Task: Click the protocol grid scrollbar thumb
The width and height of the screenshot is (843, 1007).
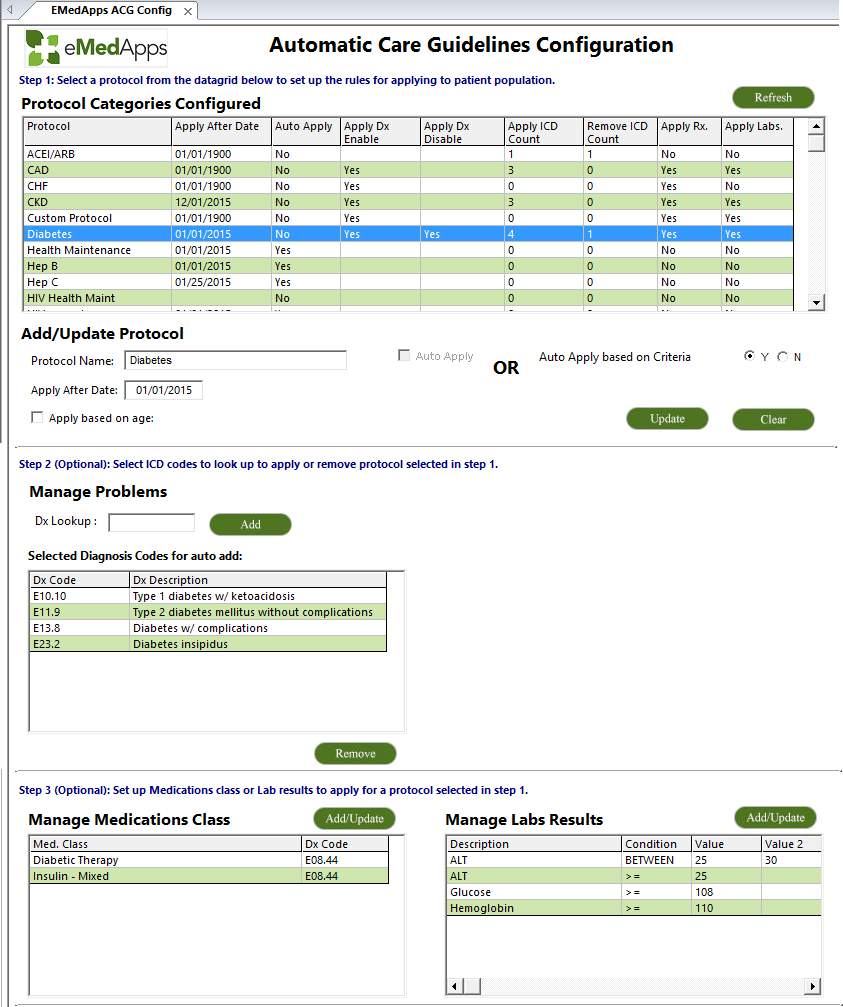Action: (816, 143)
